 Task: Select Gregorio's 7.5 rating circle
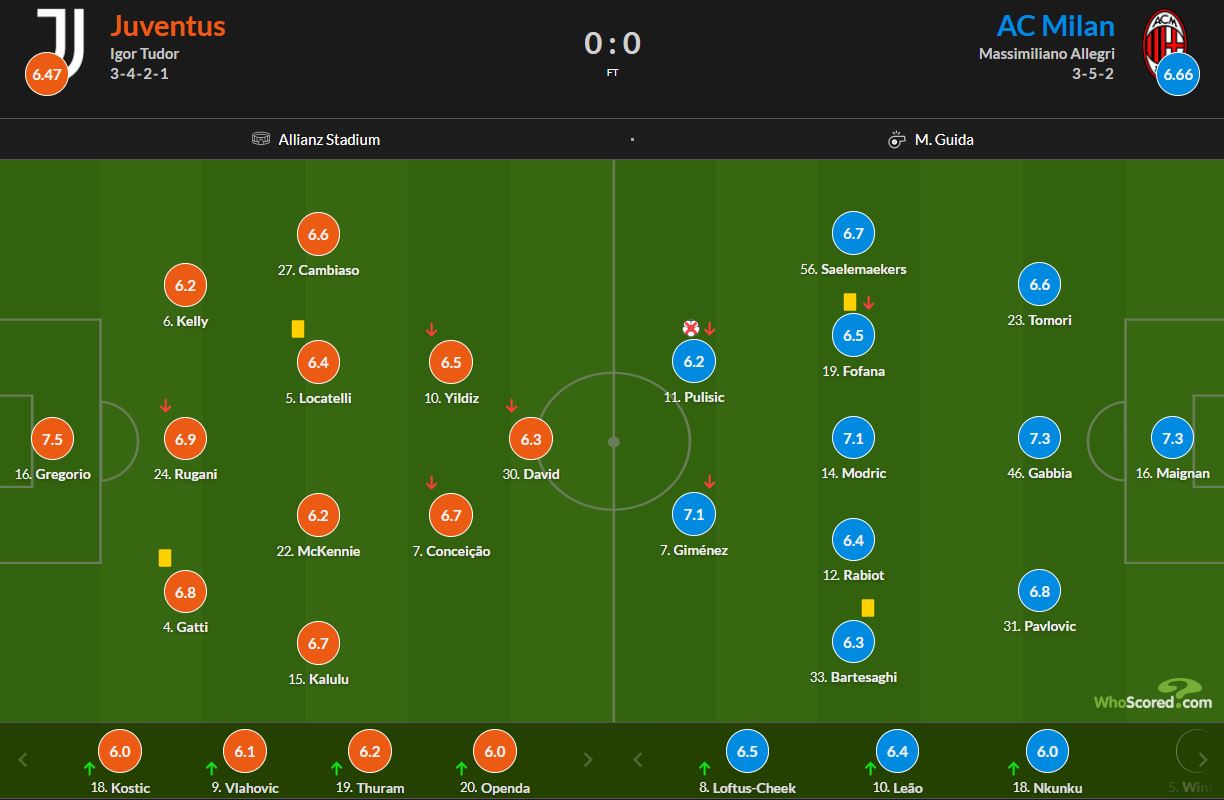(x=53, y=439)
